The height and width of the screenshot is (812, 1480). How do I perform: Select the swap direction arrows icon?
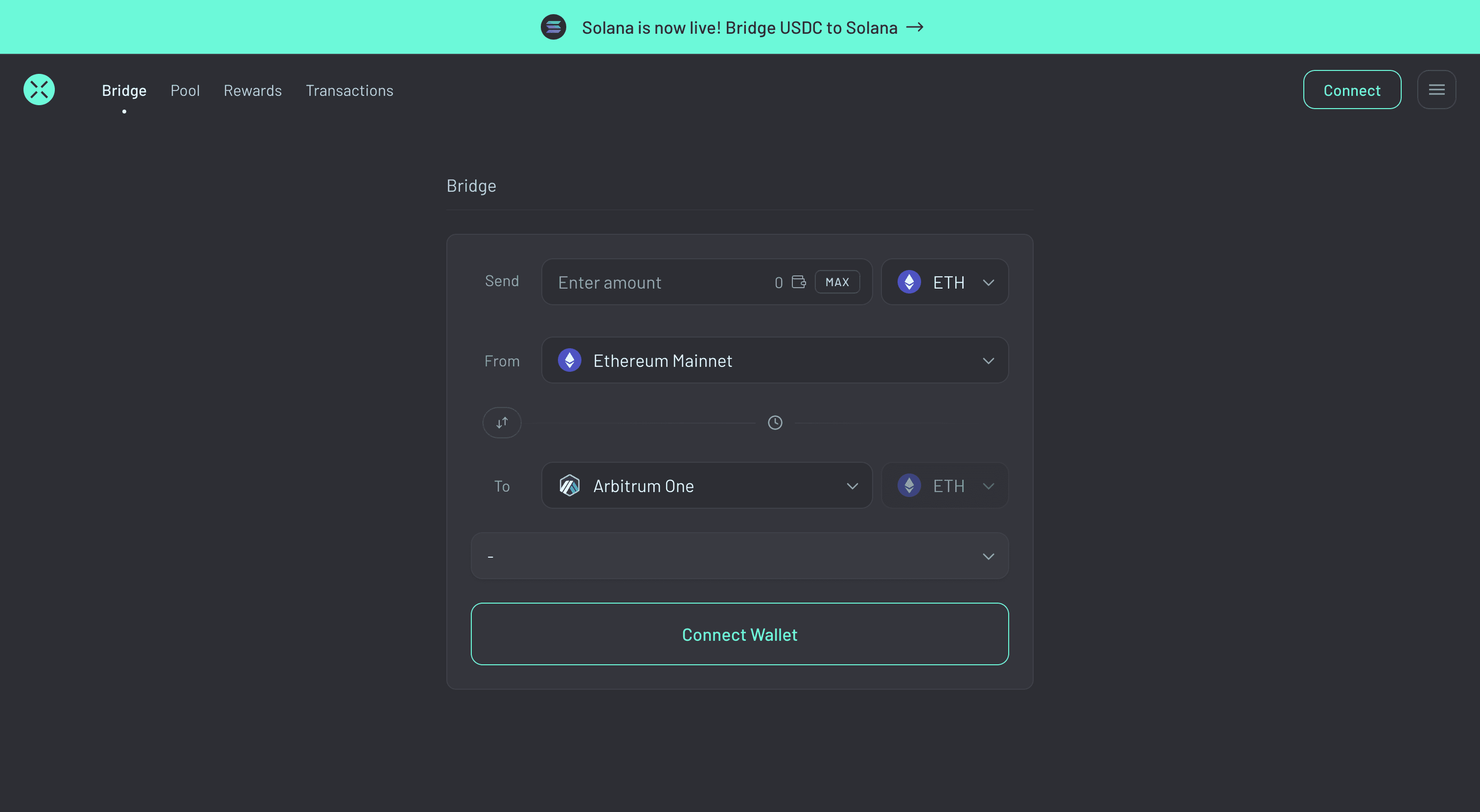coord(502,422)
